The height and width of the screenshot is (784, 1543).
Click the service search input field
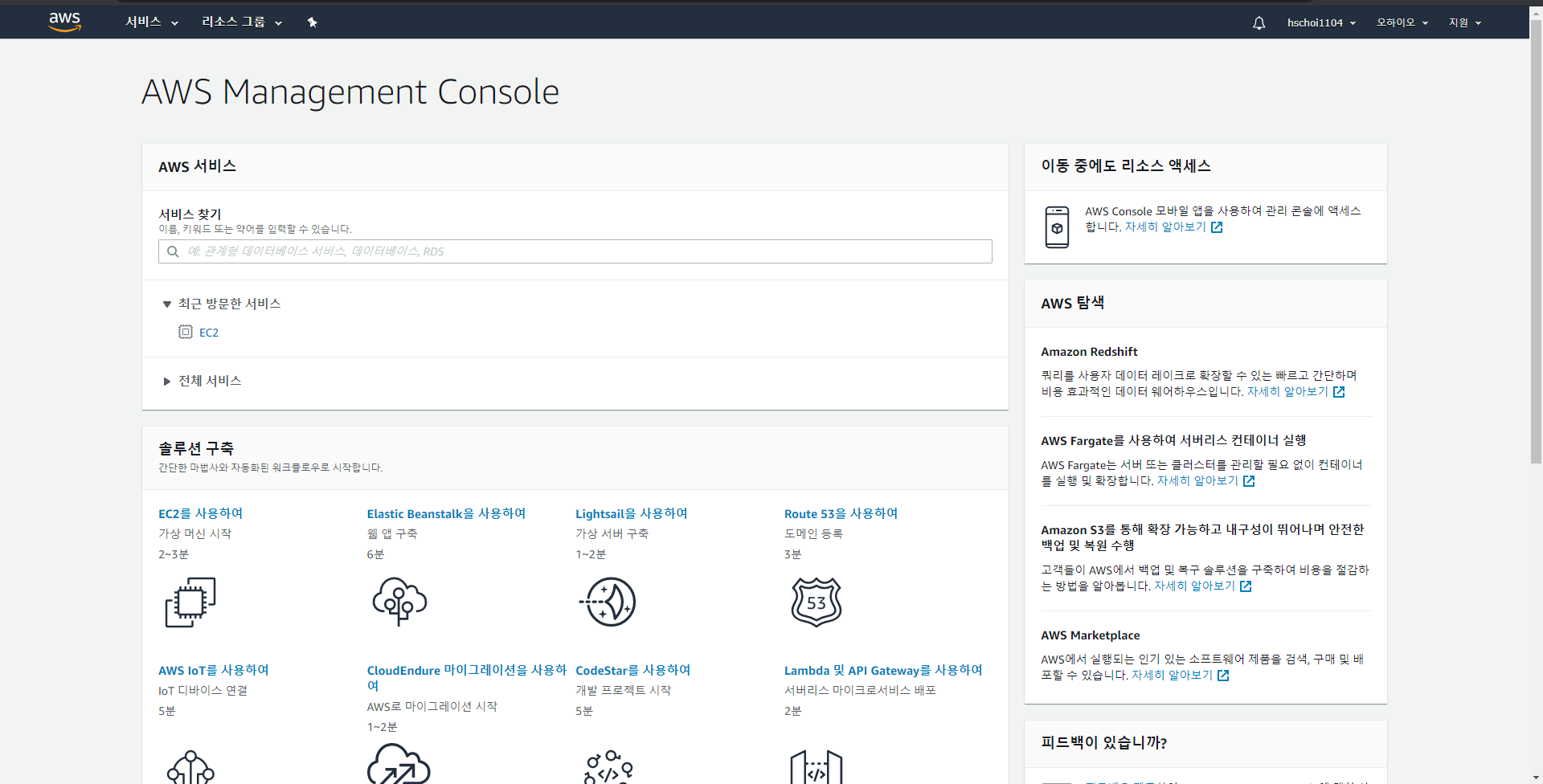click(x=575, y=251)
